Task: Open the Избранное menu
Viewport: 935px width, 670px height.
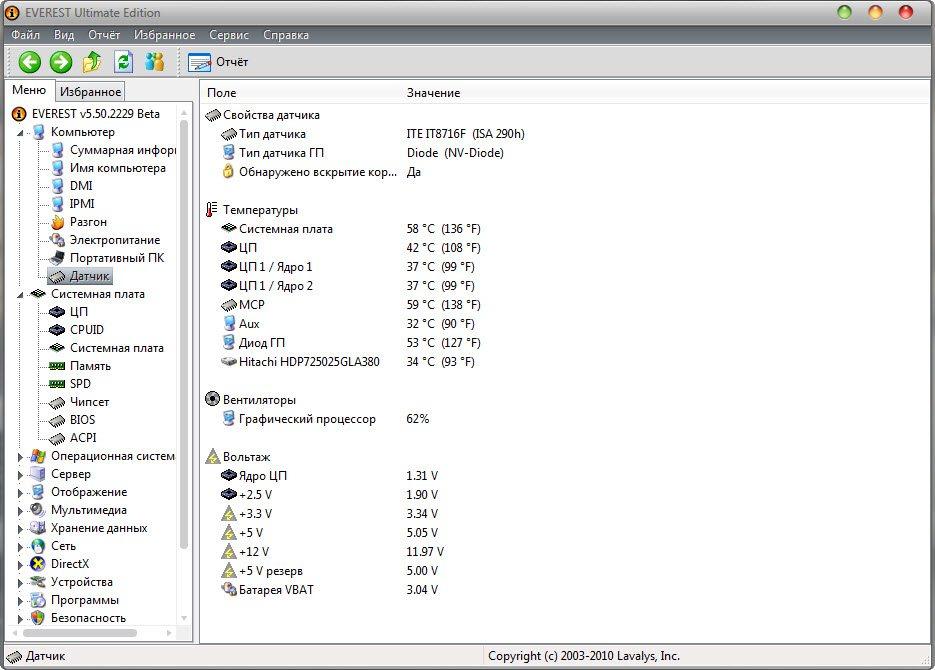Action: click(x=165, y=35)
